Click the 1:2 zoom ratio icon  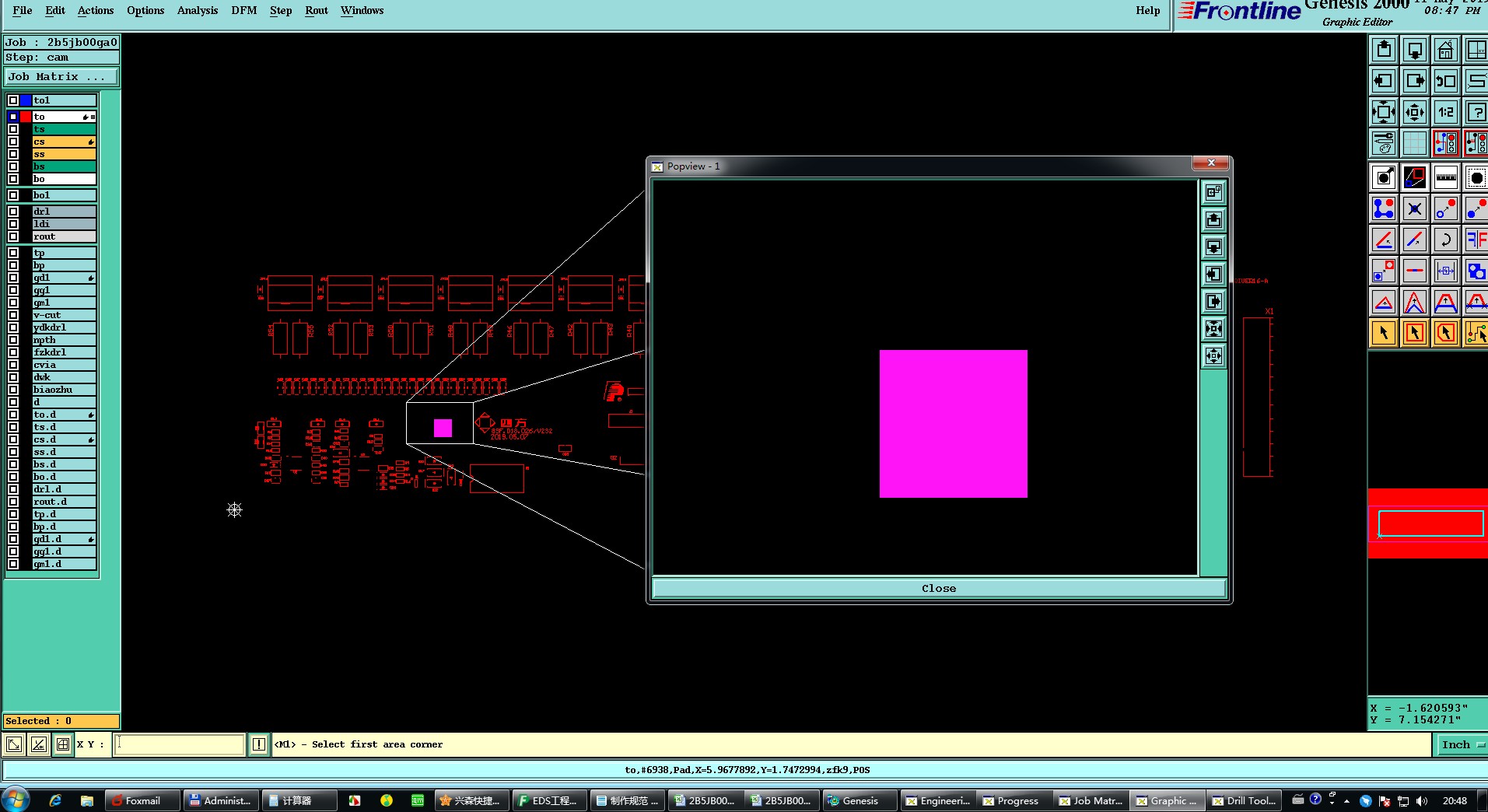pyautogui.click(x=1445, y=112)
